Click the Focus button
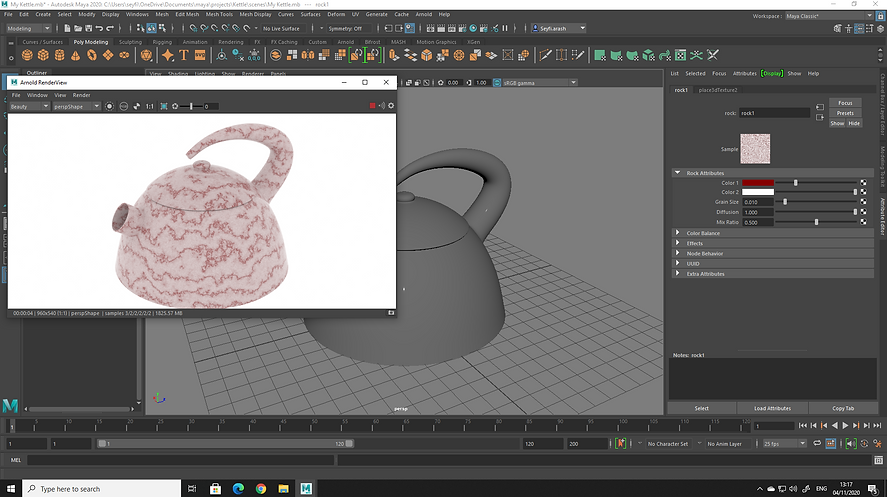This screenshot has height=497, width=887. [x=845, y=103]
